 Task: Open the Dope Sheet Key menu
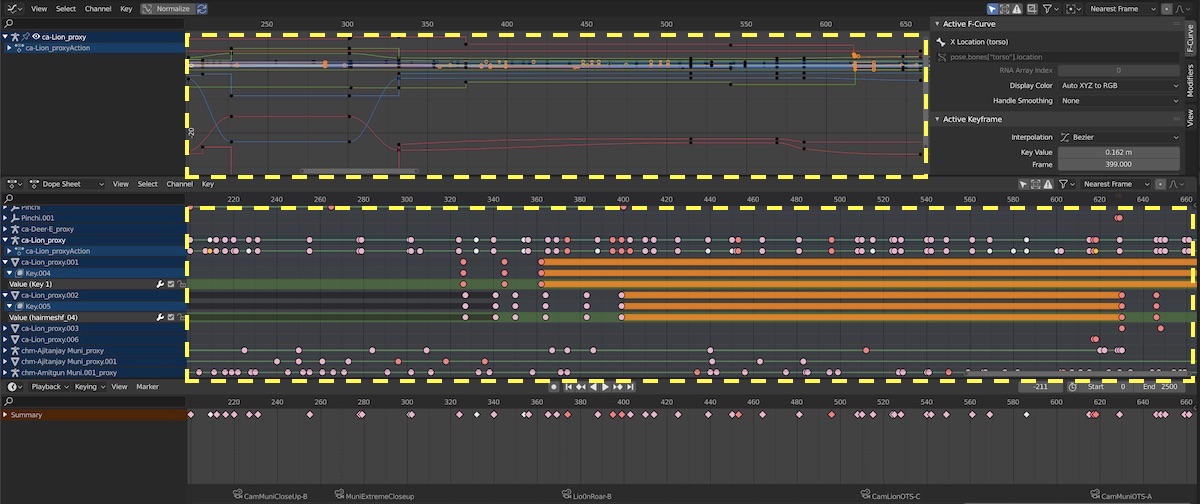208,184
